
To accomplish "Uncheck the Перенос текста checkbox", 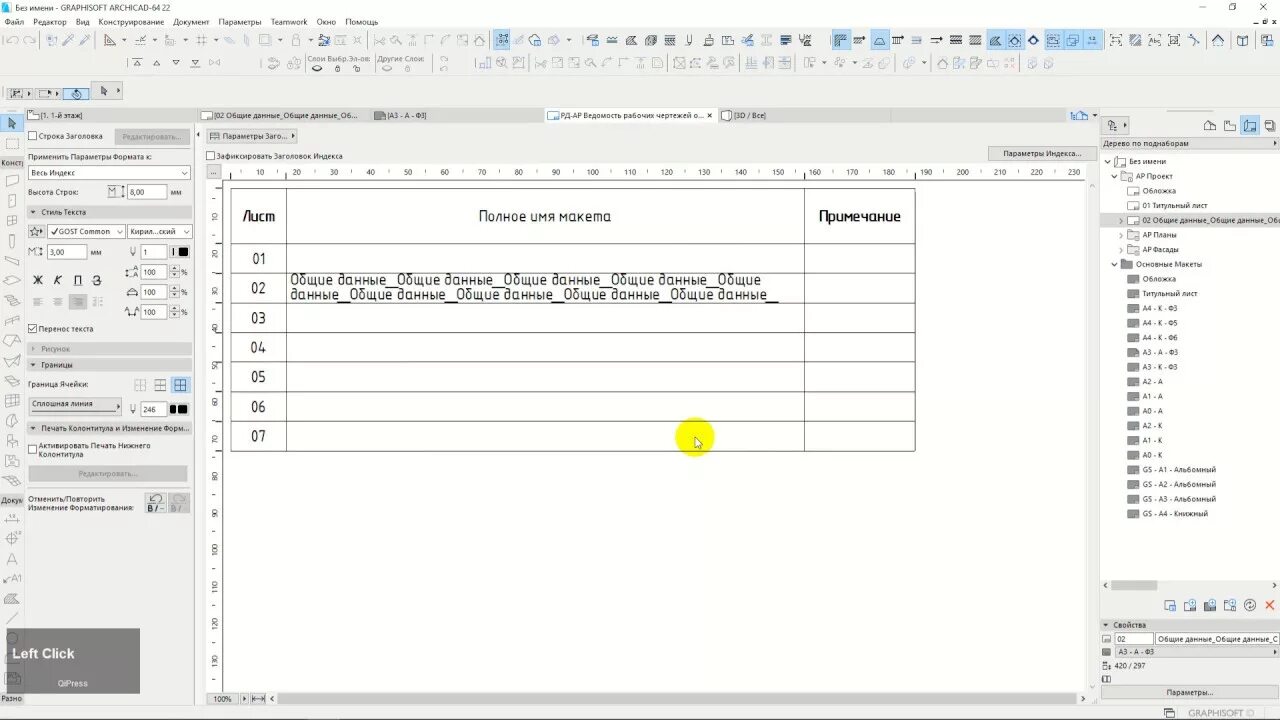I will click(33, 328).
